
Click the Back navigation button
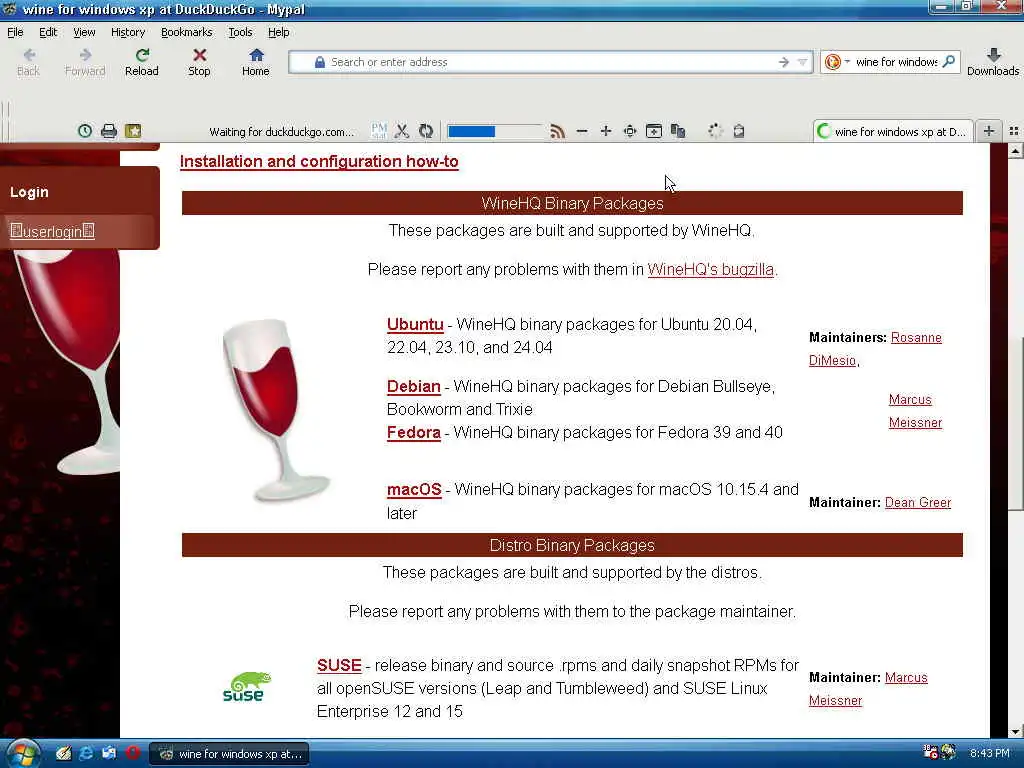click(28, 62)
